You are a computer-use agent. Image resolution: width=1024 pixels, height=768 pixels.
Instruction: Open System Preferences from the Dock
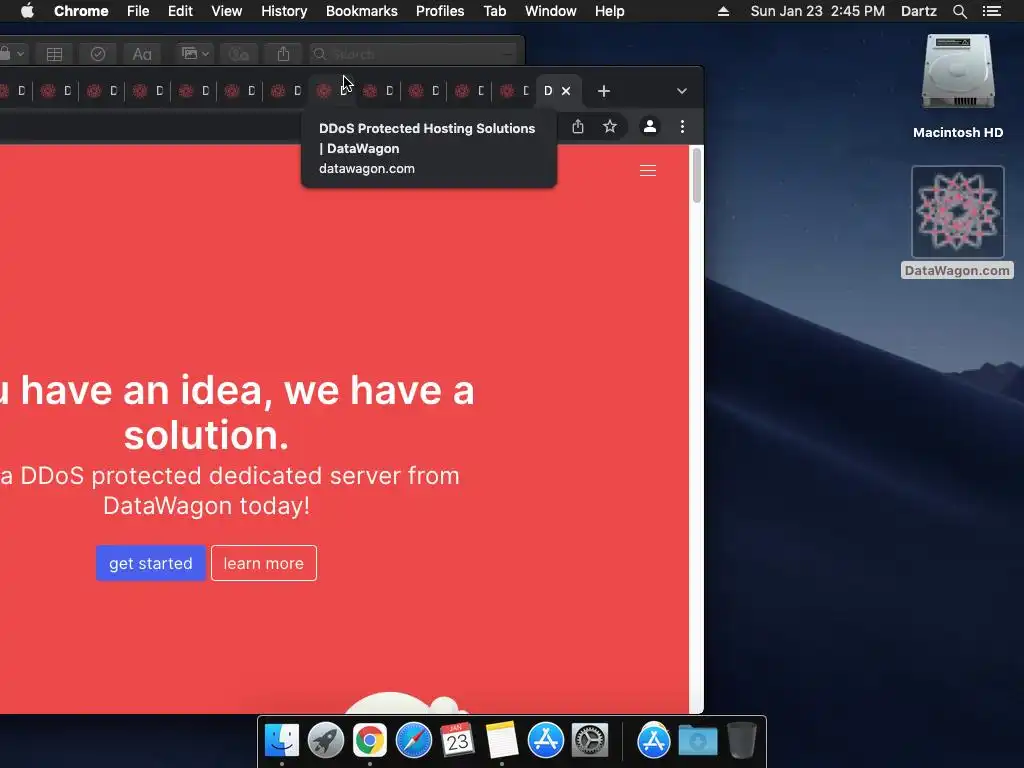point(590,741)
